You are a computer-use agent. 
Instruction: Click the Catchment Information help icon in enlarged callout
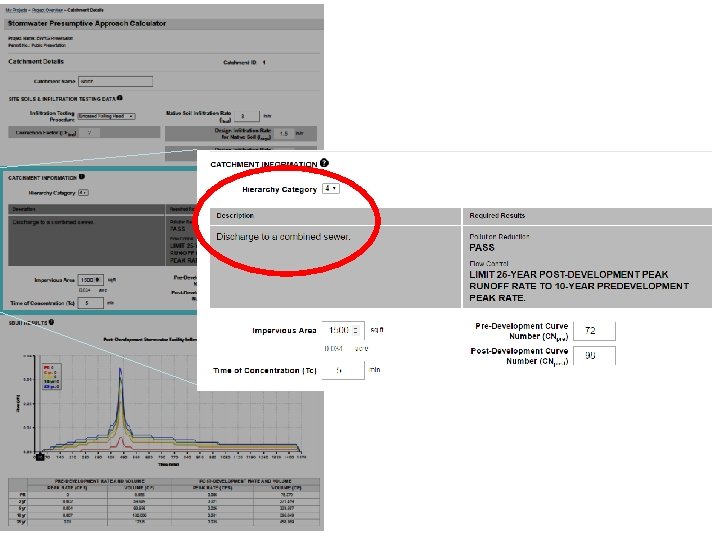(324, 163)
